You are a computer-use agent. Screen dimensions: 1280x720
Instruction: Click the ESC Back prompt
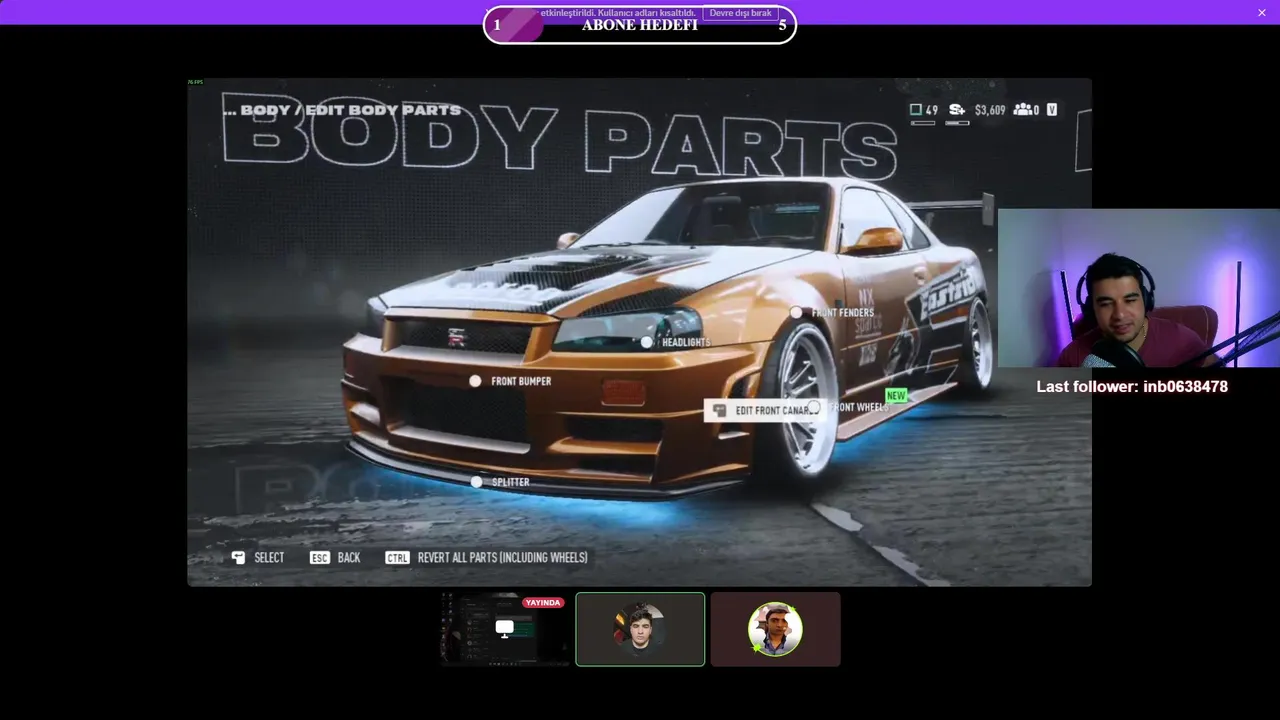click(335, 557)
